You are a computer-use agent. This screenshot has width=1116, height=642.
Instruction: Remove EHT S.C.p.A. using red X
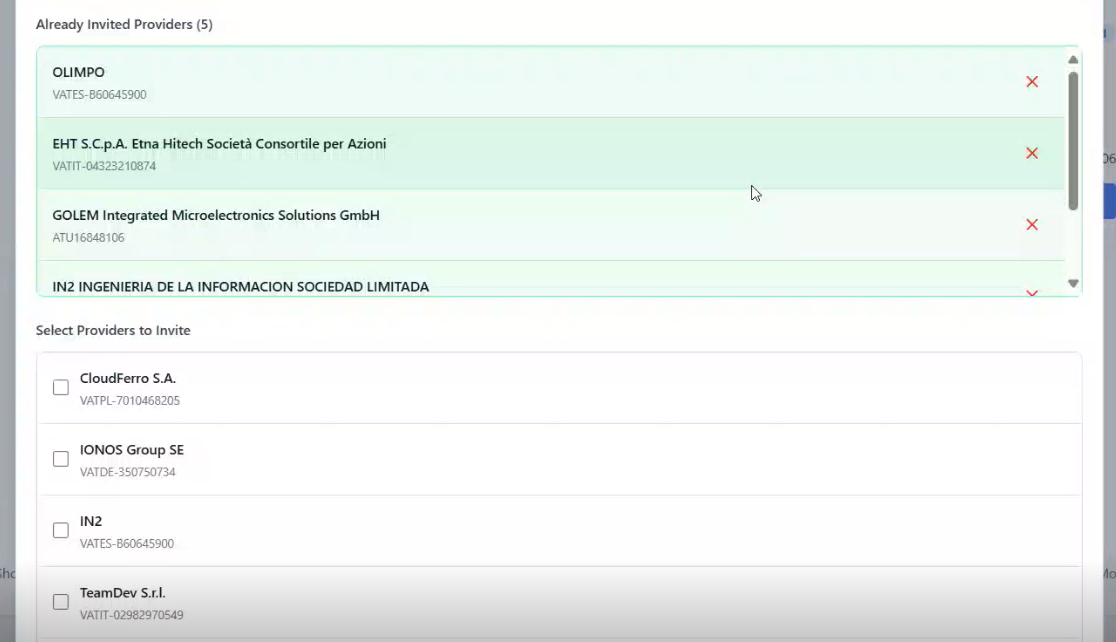coord(1032,153)
